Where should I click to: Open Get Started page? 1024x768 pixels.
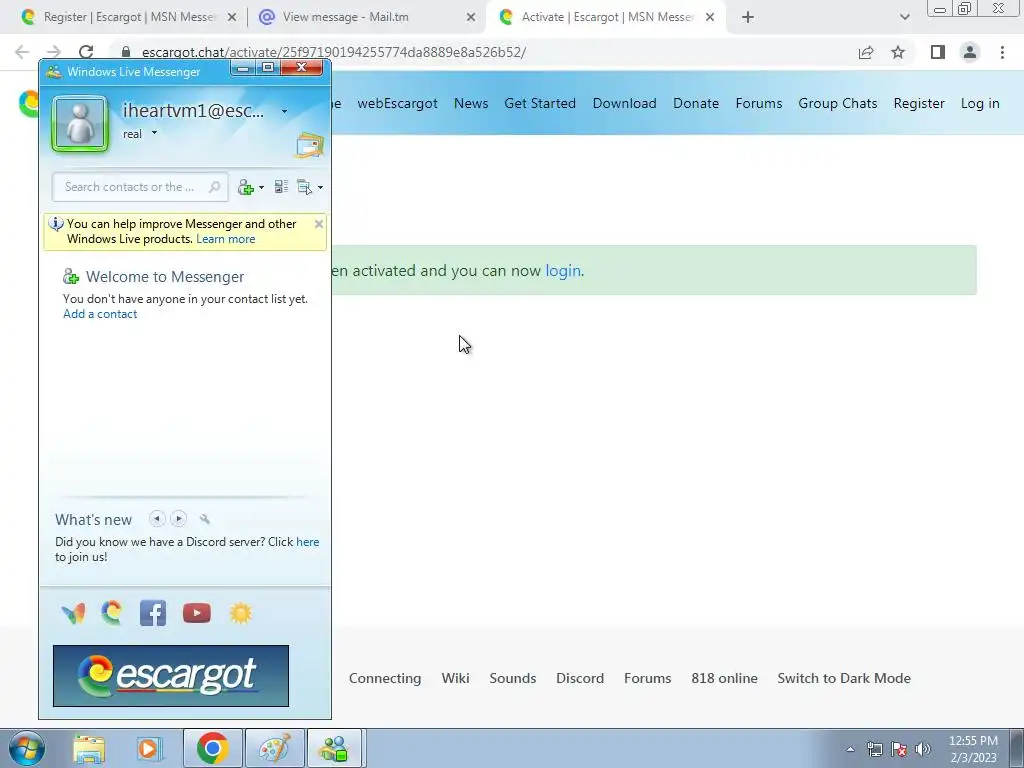click(540, 103)
